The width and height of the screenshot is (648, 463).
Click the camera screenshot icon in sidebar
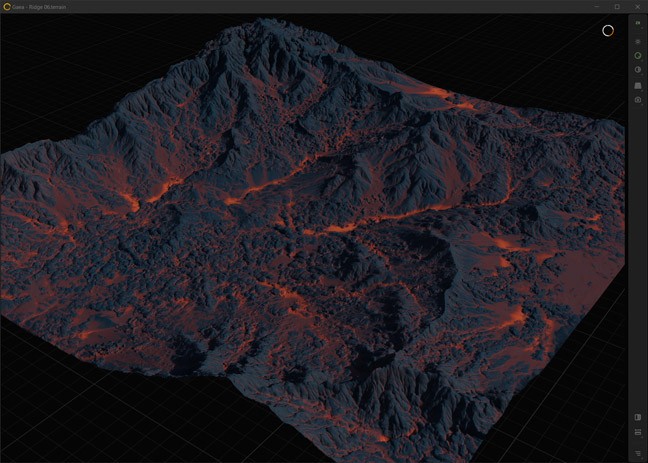[x=638, y=100]
